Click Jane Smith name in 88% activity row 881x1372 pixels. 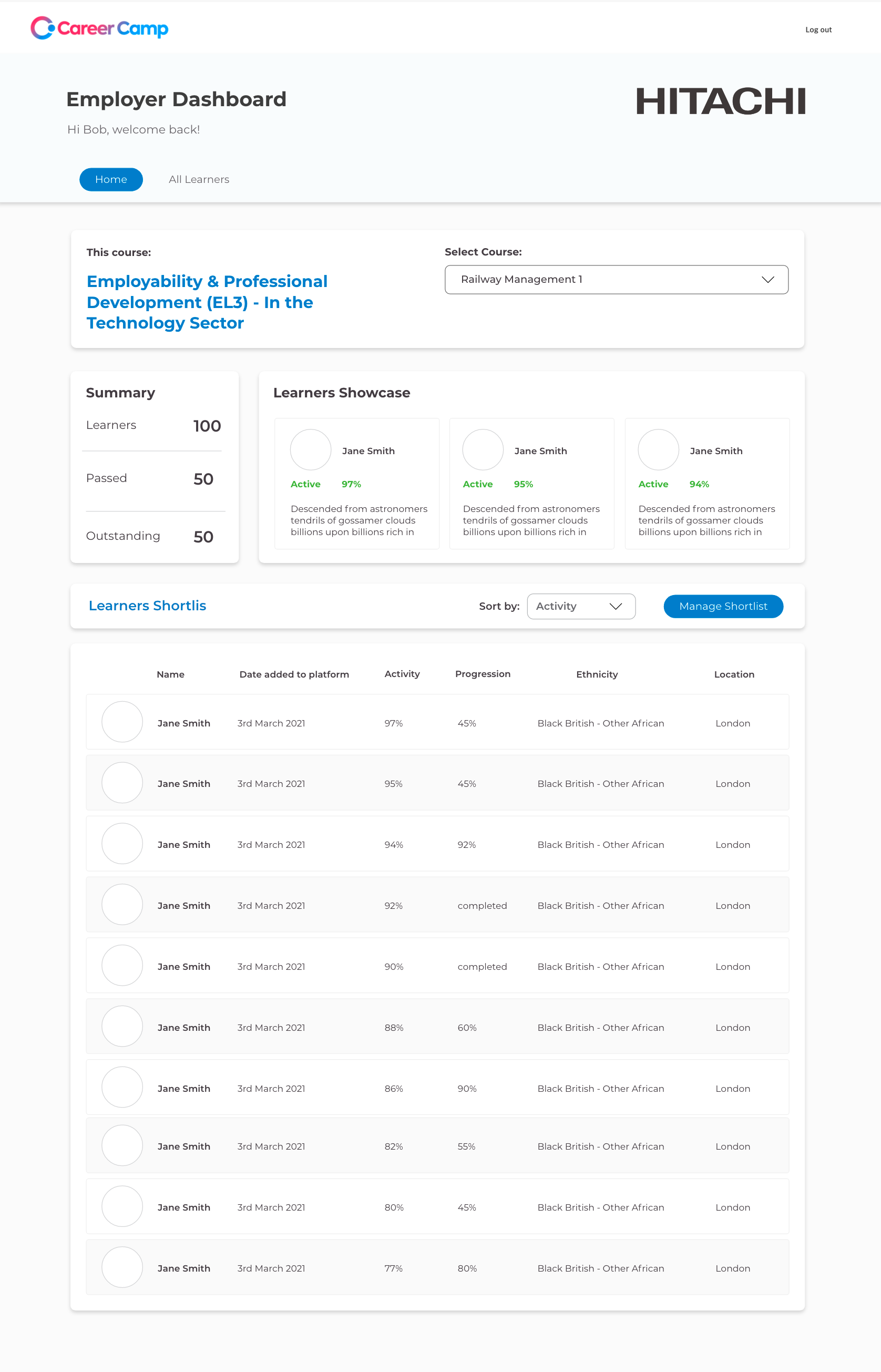tap(183, 1028)
